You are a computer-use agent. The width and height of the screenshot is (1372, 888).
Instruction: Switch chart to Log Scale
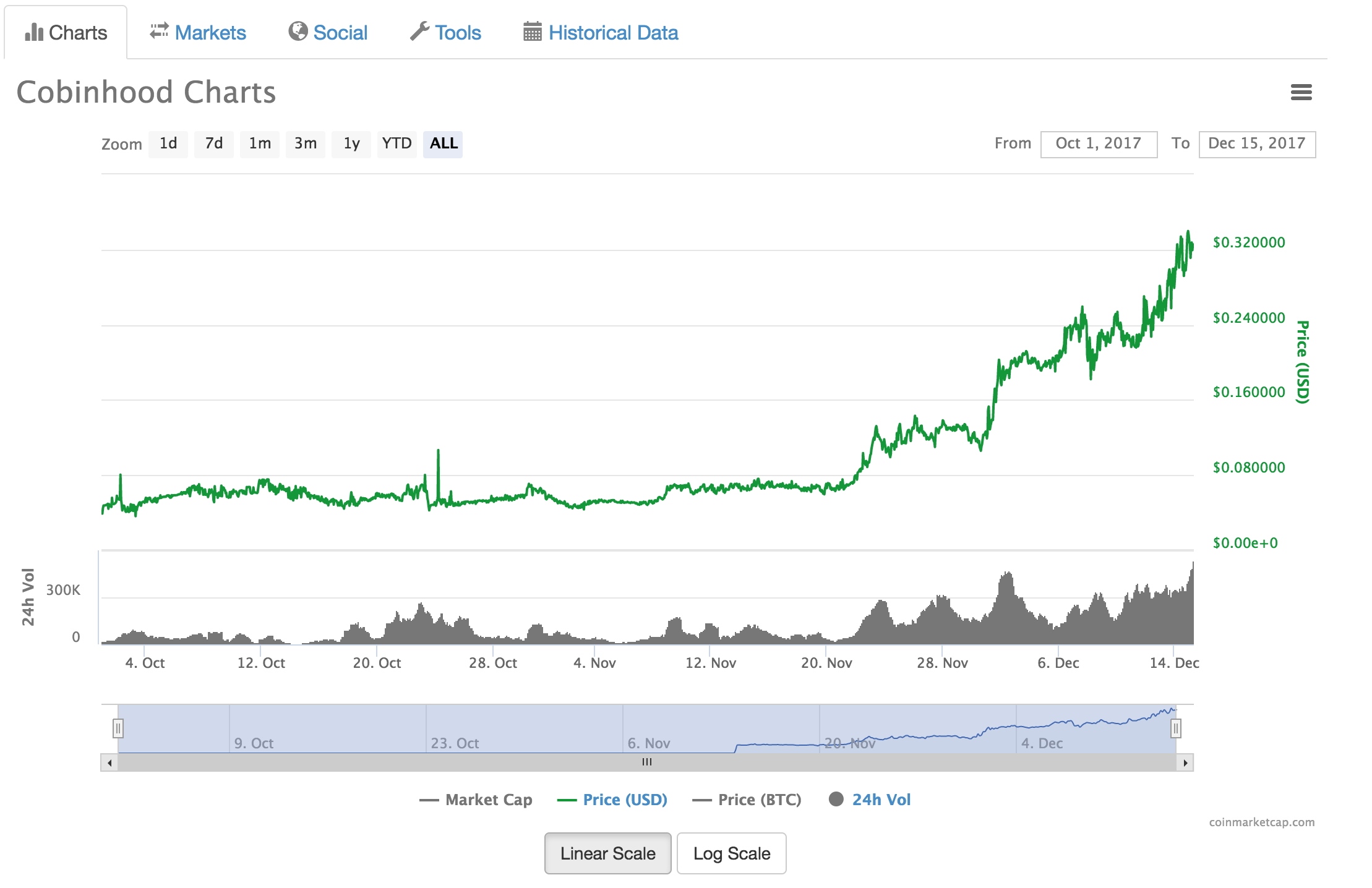pos(732,853)
